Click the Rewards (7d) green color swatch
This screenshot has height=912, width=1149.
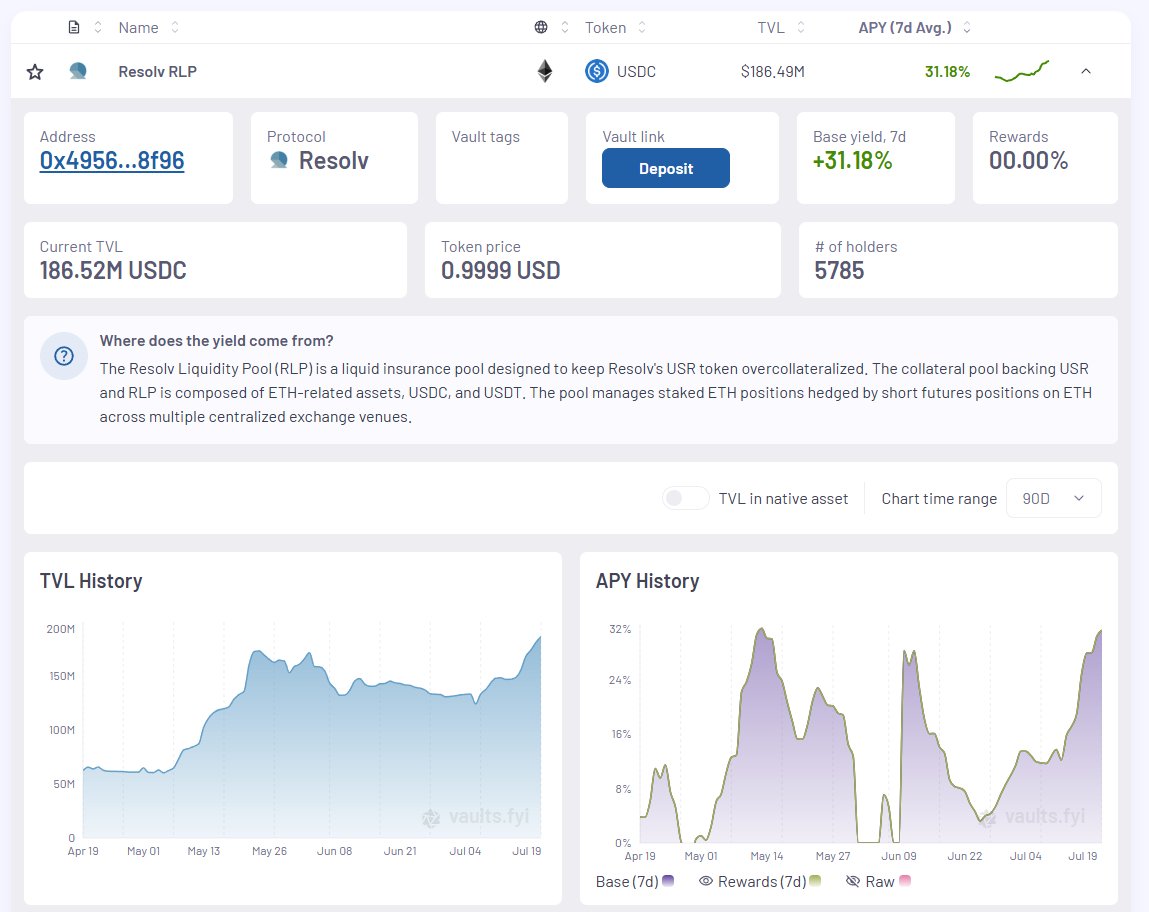point(815,881)
